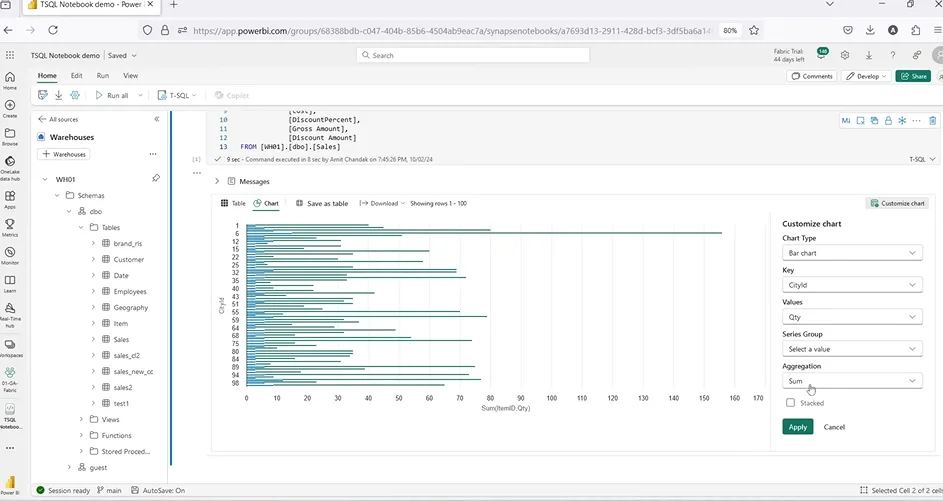Open the settings gear icon
Image resolution: width=943 pixels, height=501 pixels.
[x=845, y=55]
